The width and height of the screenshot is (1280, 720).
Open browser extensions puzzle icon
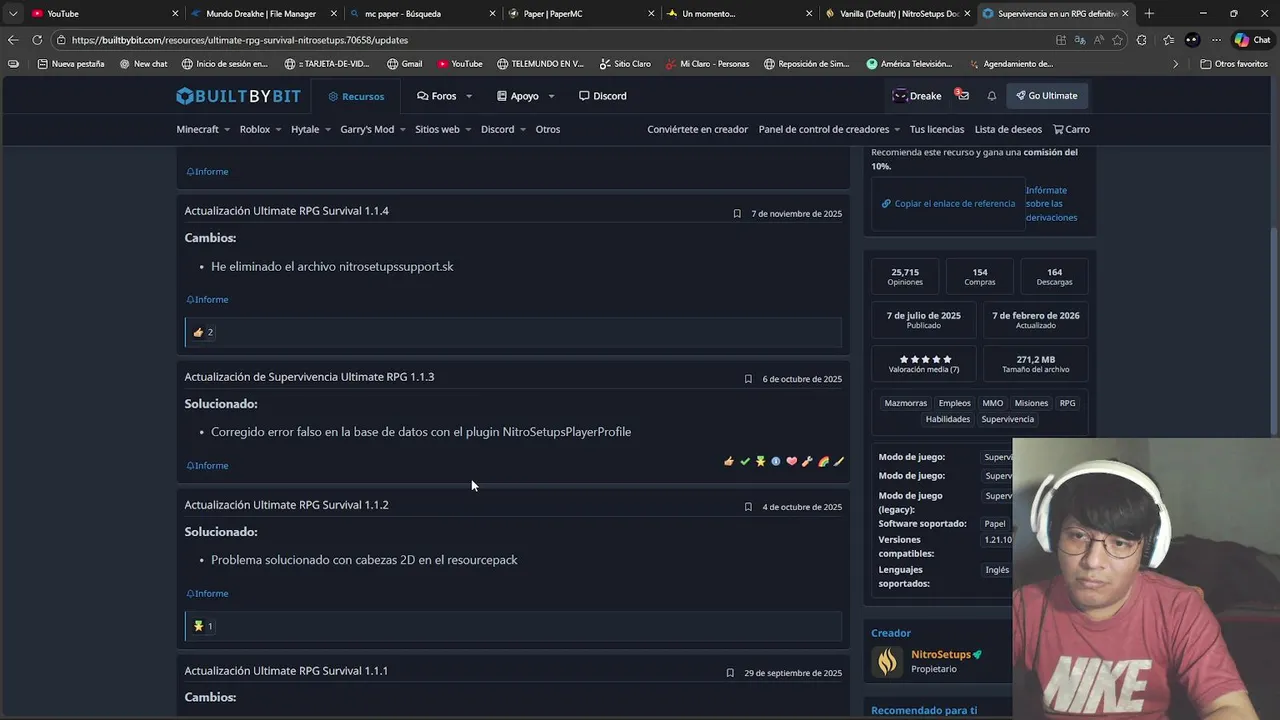[x=1142, y=40]
